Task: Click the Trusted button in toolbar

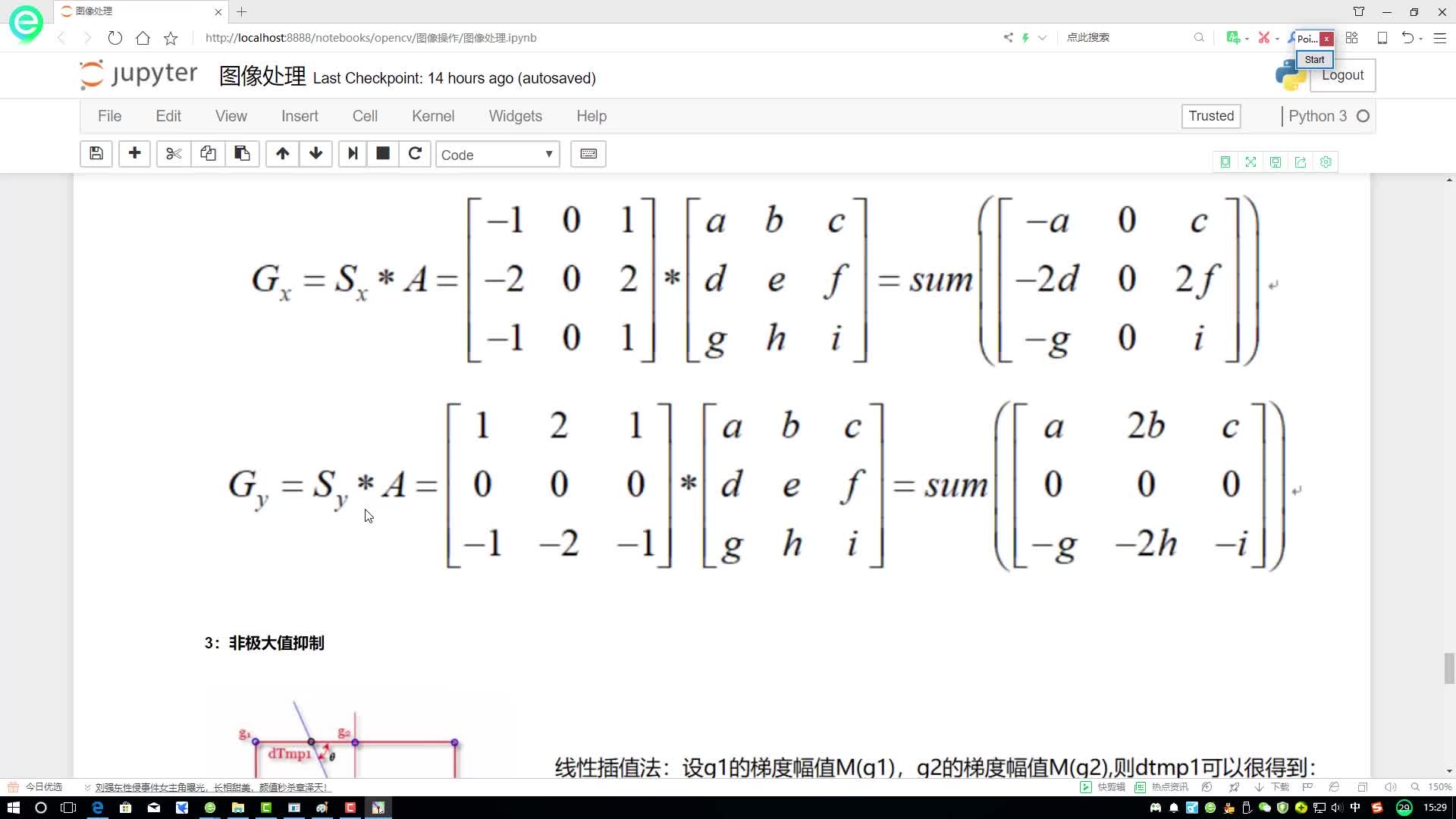Action: pos(1210,115)
